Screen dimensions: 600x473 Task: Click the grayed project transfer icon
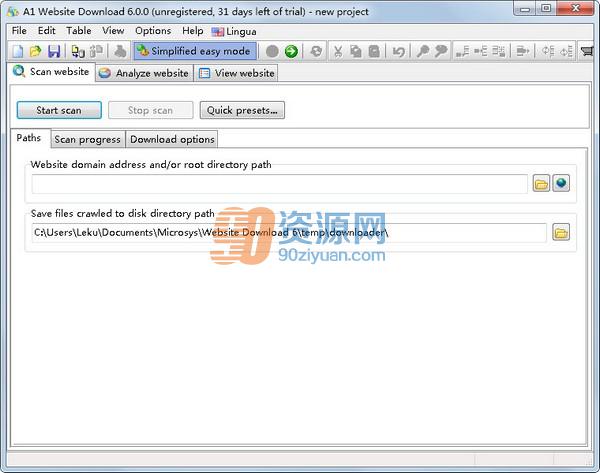[x=96, y=51]
